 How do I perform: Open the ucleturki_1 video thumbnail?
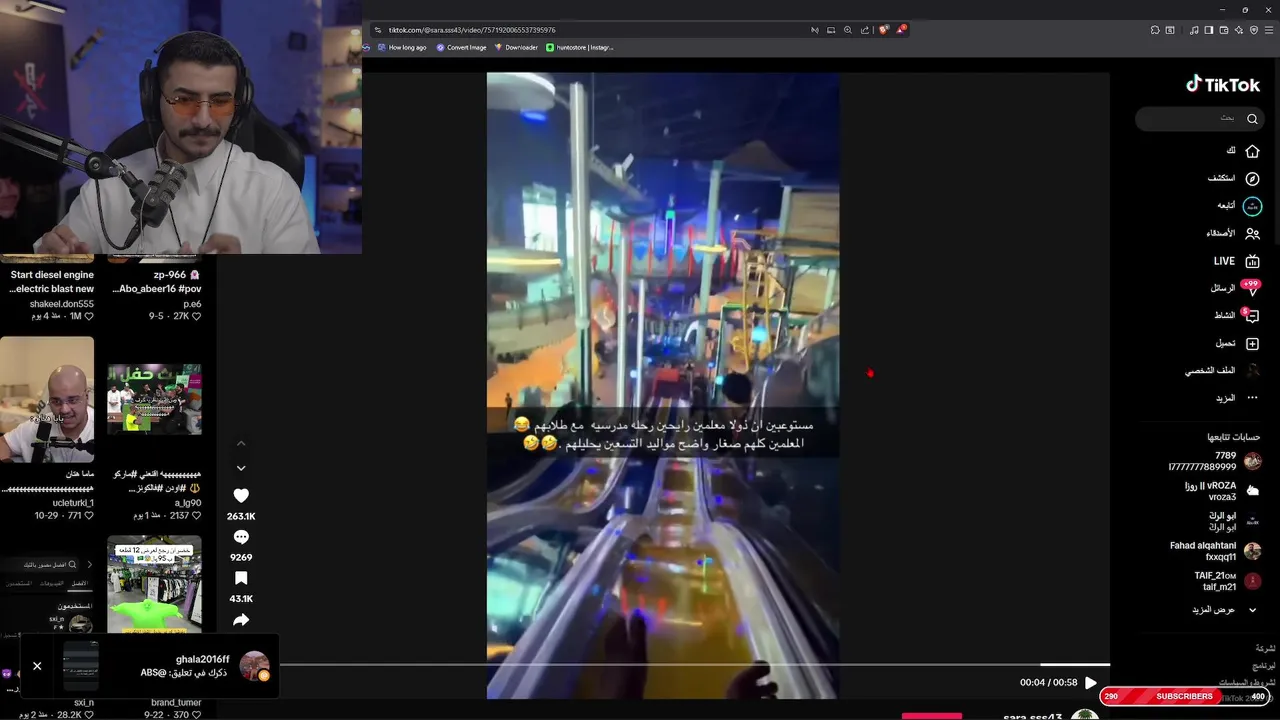(47, 400)
